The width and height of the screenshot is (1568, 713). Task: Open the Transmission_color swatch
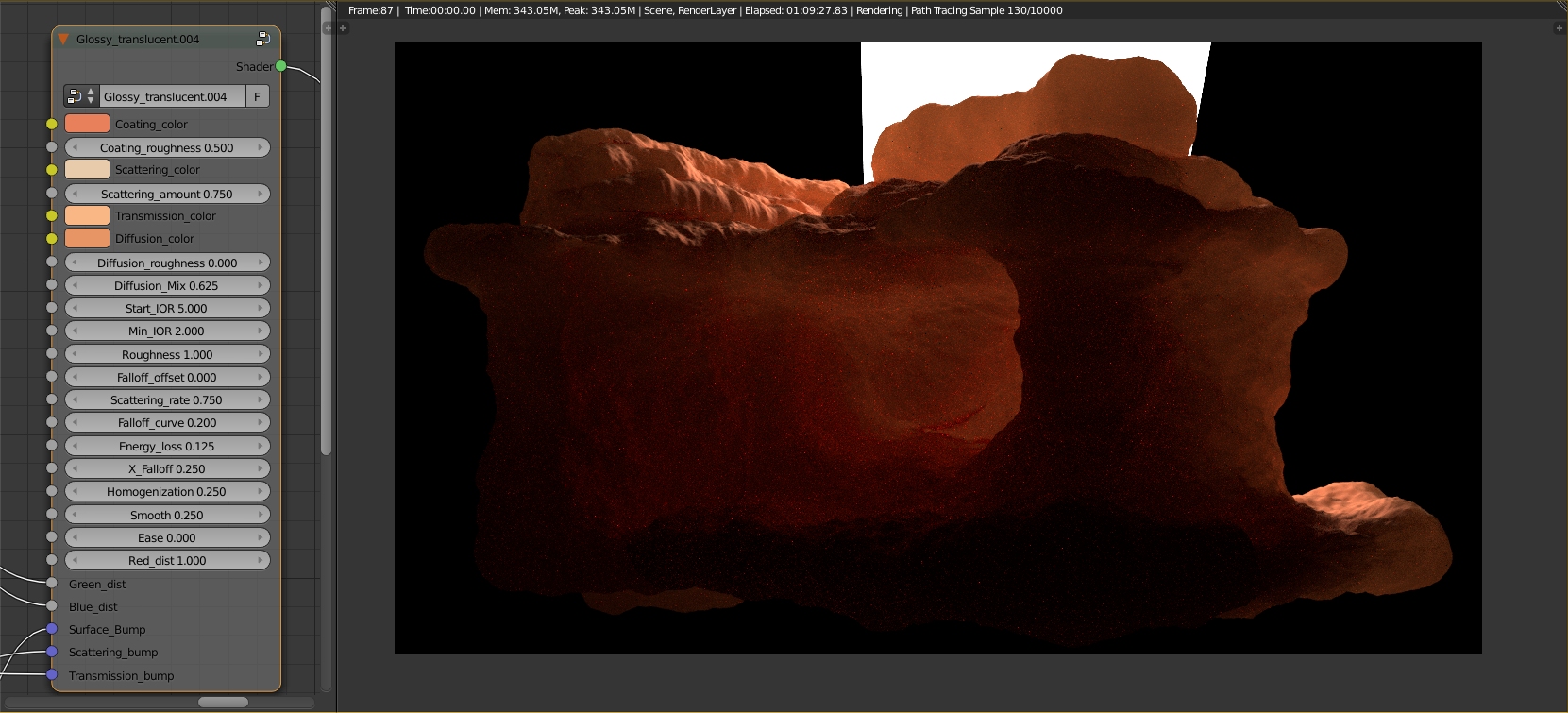[88, 216]
